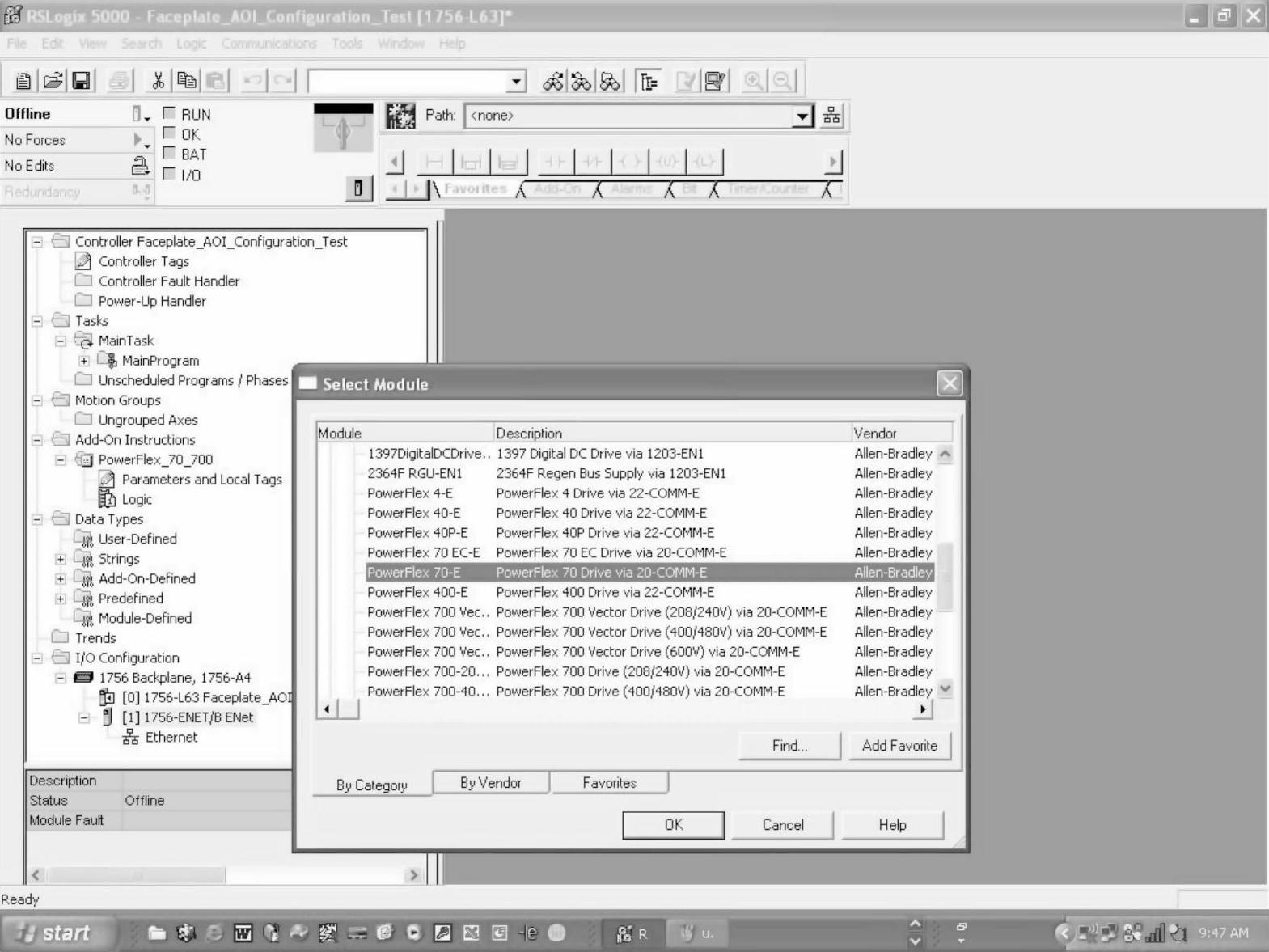Click the New file toolbar icon

click(23, 81)
